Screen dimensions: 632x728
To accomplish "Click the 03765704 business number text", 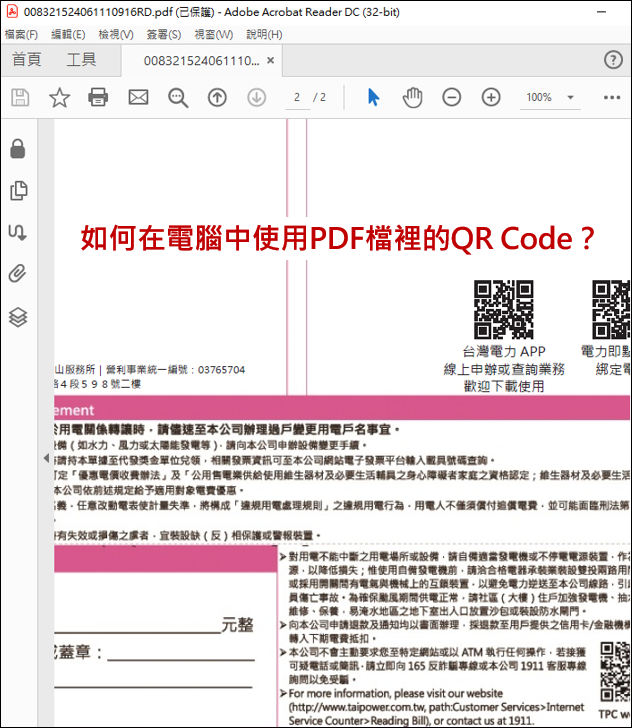I will tap(222, 370).
